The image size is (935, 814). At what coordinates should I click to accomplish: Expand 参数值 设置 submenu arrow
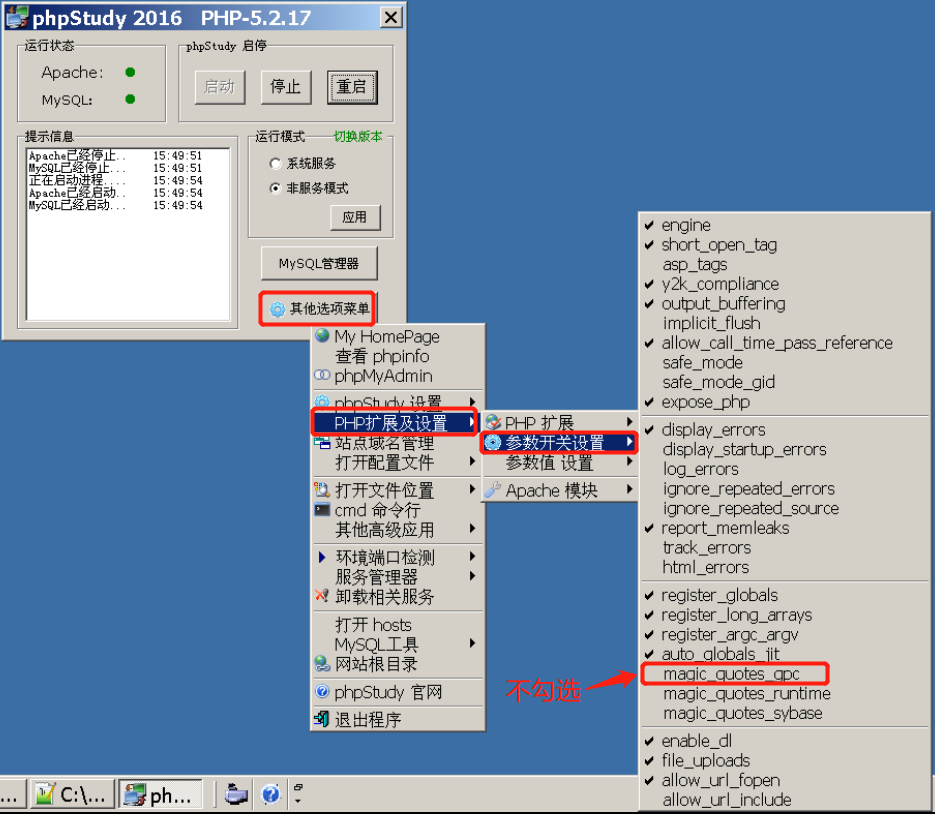point(630,462)
